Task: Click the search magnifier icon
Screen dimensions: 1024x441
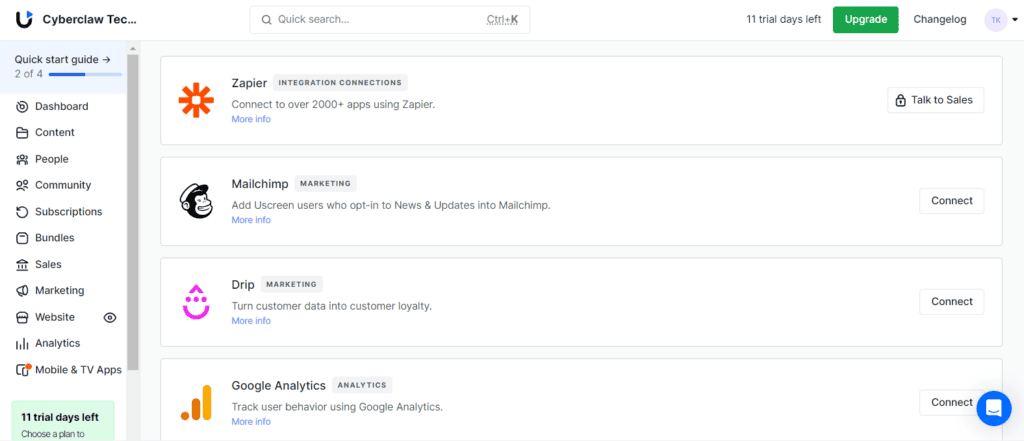Action: (x=266, y=20)
